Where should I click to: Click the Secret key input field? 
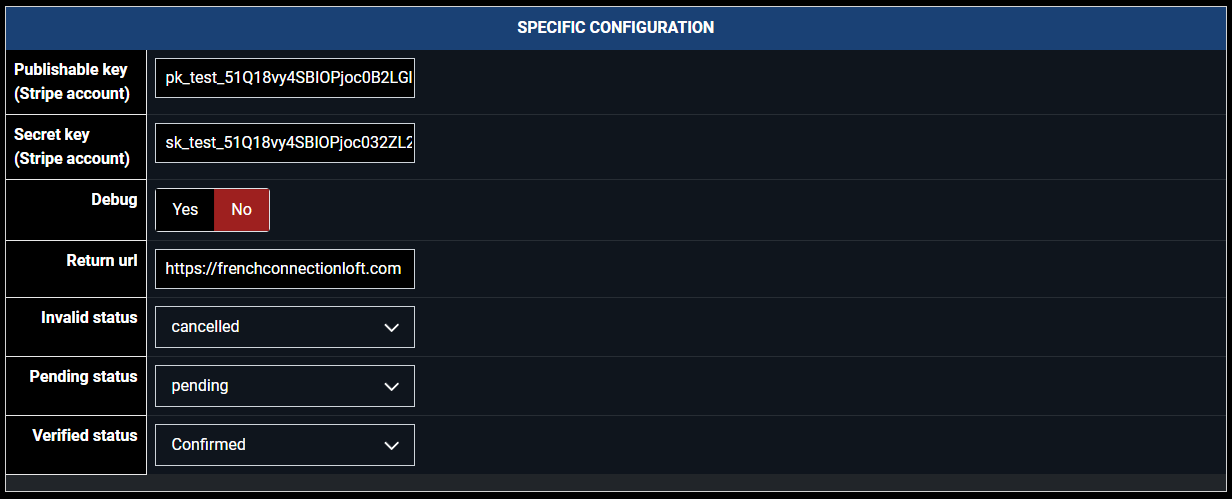[284, 143]
